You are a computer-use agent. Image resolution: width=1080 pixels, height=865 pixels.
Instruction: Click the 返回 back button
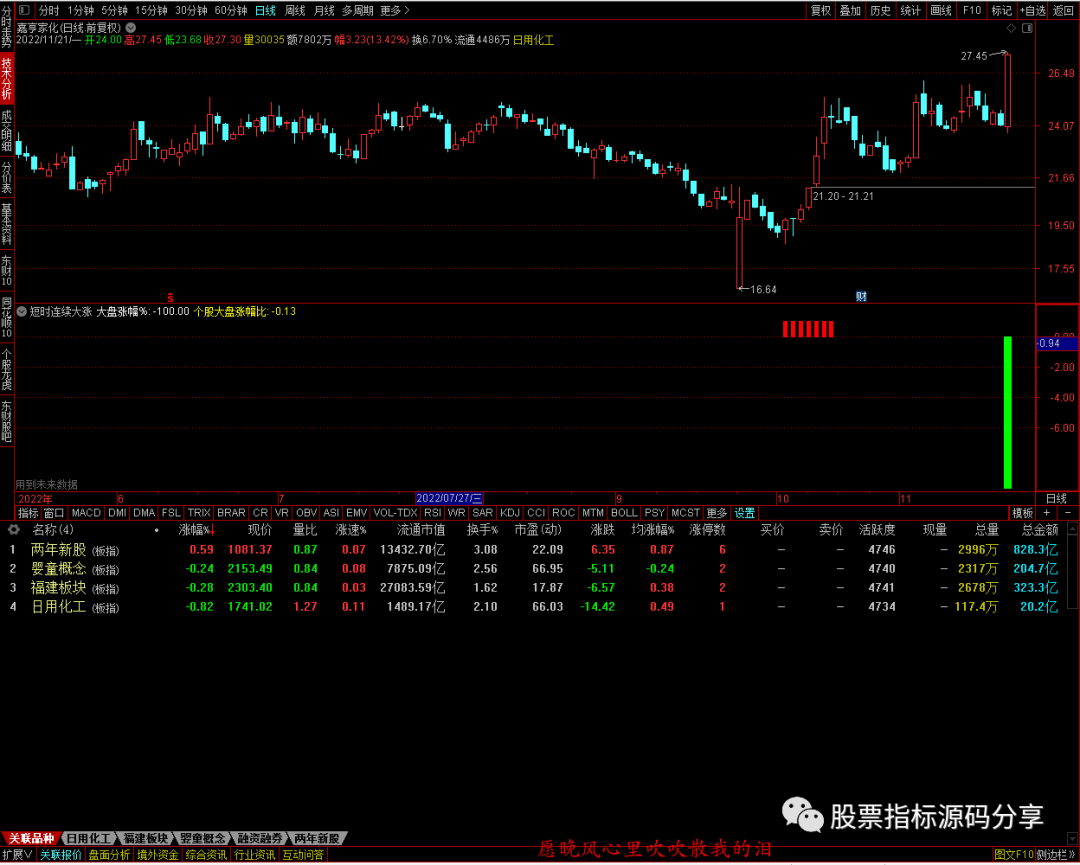coord(1063,10)
